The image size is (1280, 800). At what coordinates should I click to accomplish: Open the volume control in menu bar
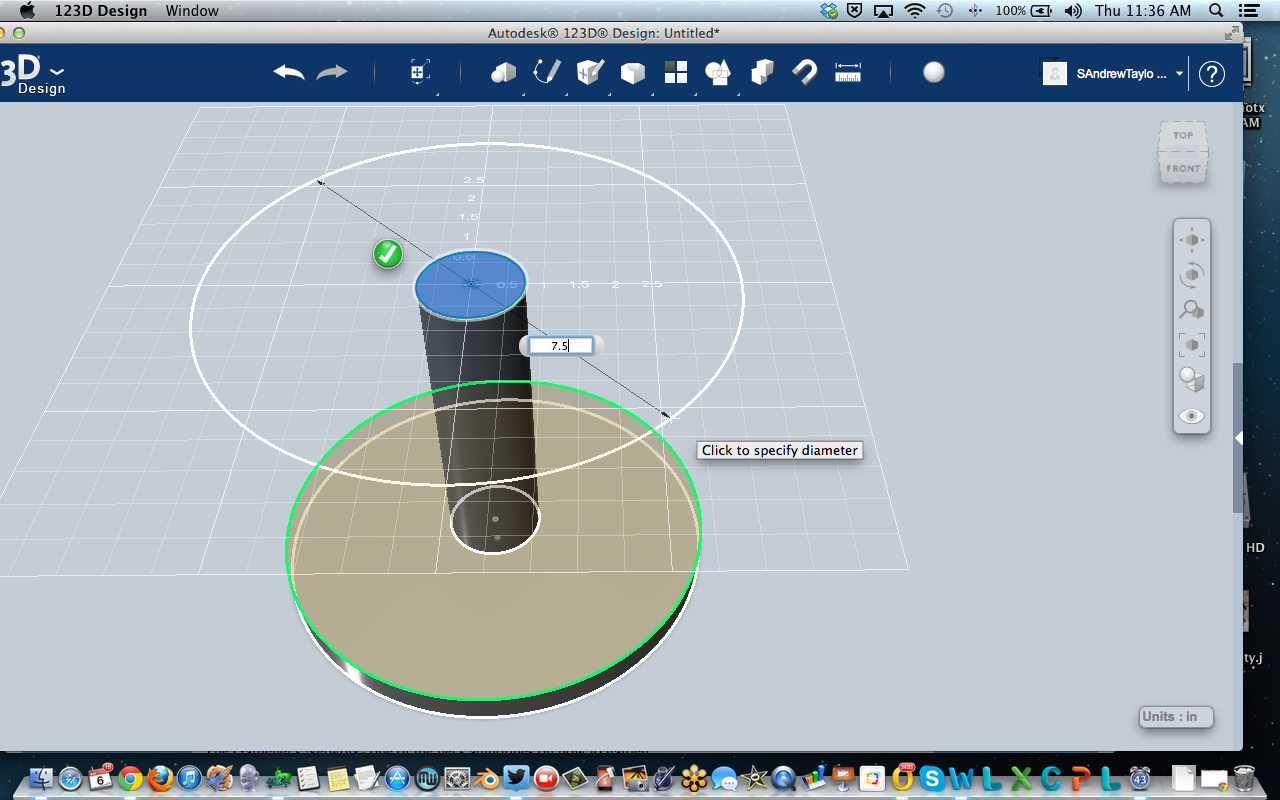[x=1073, y=11]
